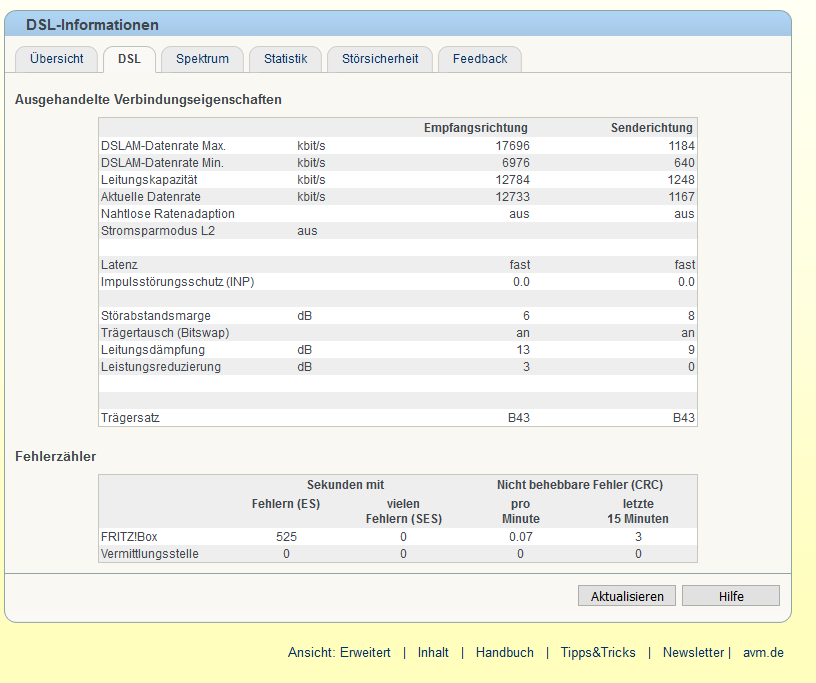The width and height of the screenshot is (816, 683).
Task: Click the Stromsparmodus L2 label
Action: tap(158, 231)
